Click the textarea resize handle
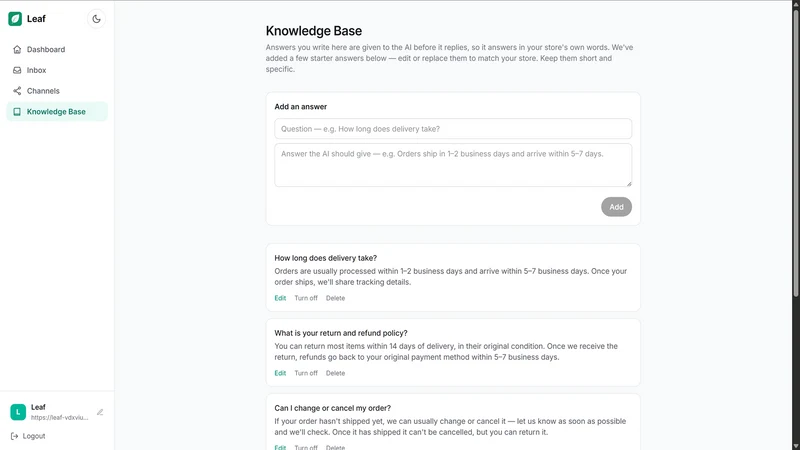Image resolution: width=800 pixels, height=450 pixels. pos(629,184)
